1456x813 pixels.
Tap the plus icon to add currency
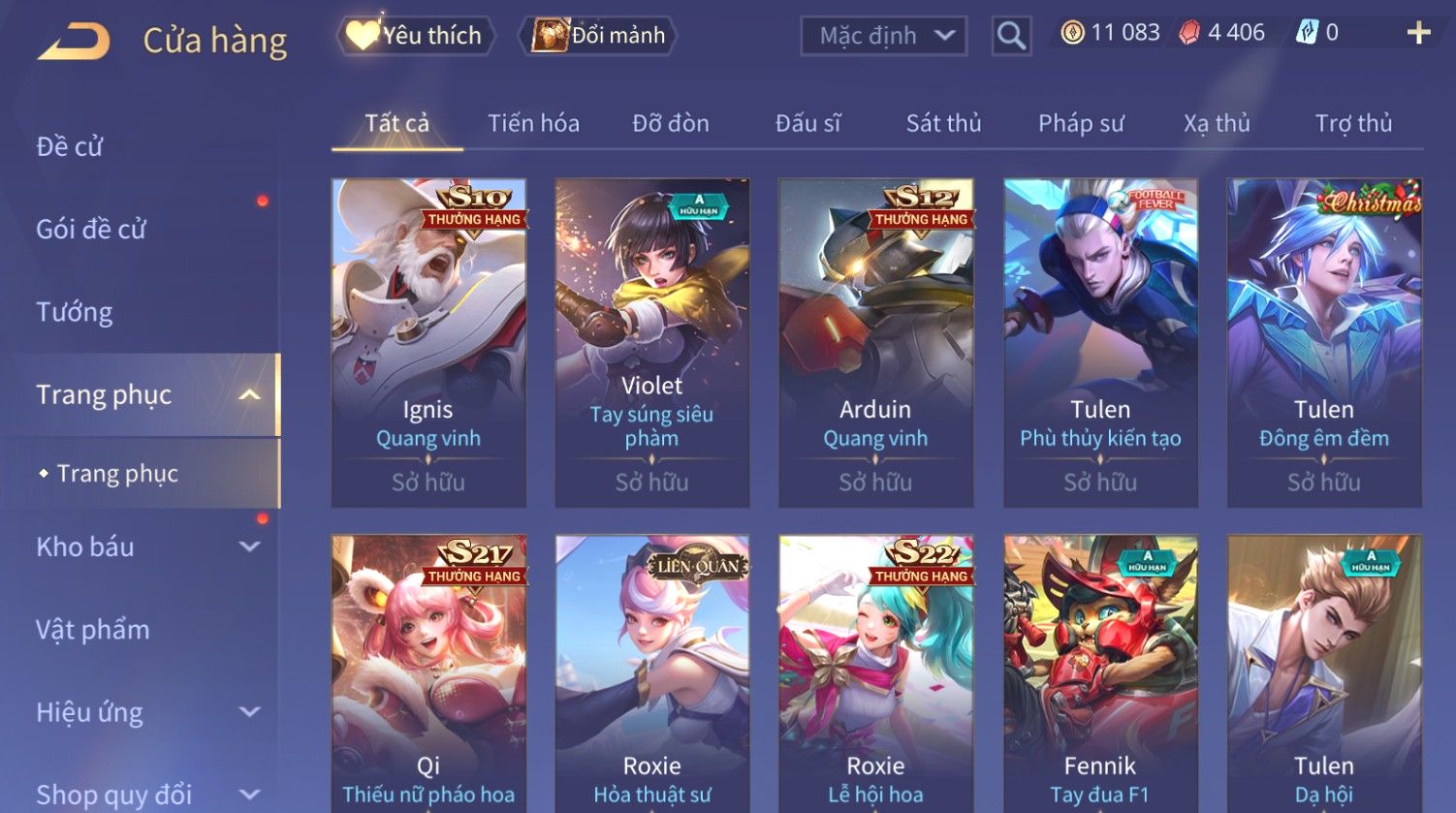click(x=1418, y=33)
